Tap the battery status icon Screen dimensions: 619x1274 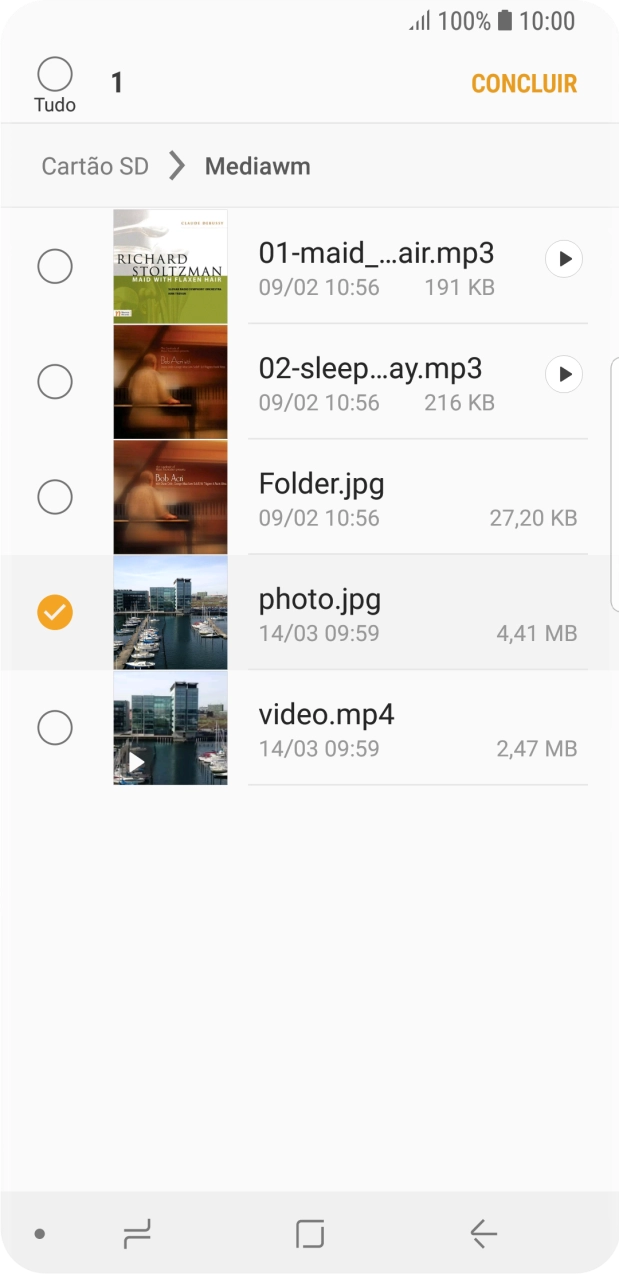(x=505, y=21)
